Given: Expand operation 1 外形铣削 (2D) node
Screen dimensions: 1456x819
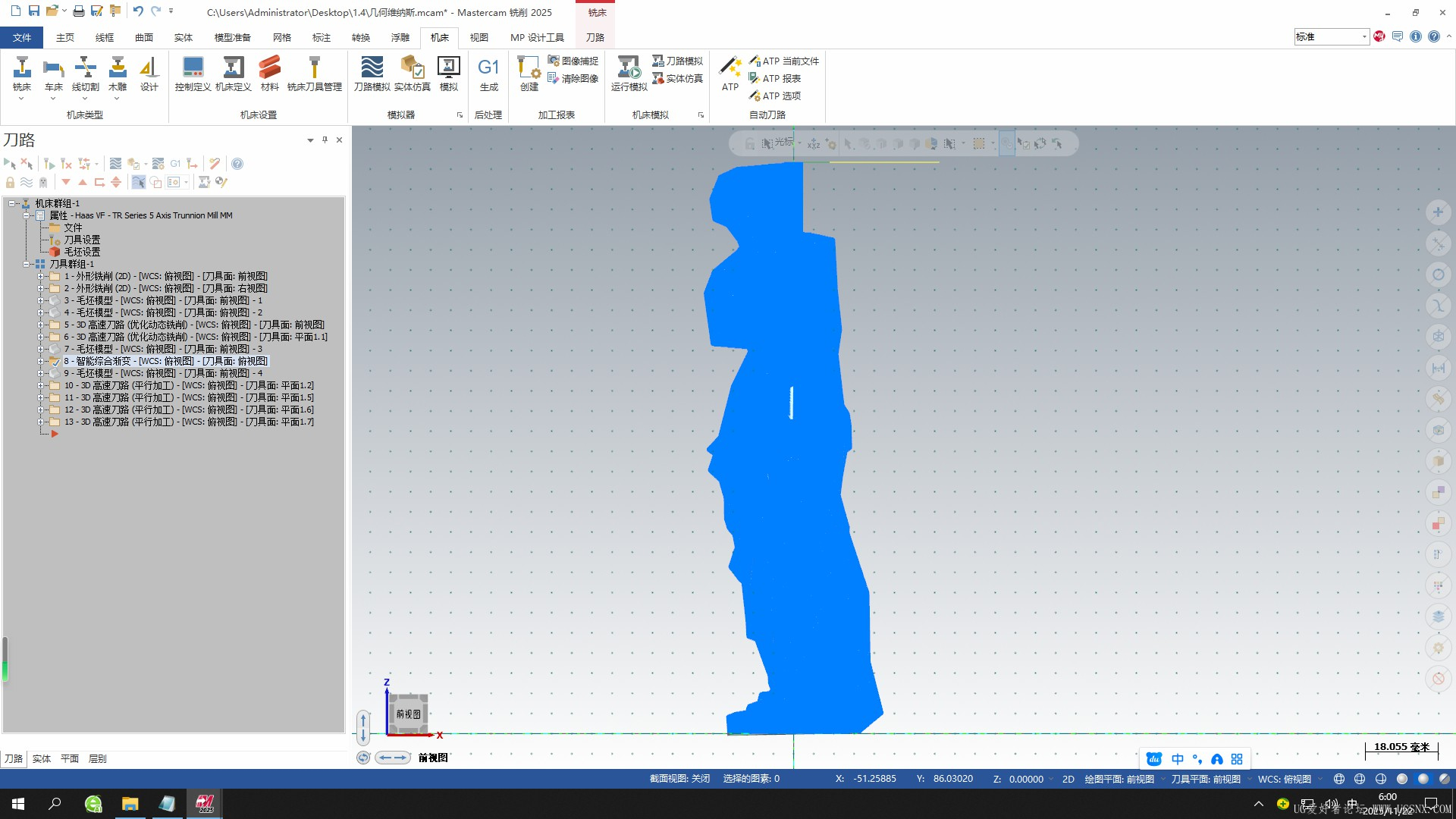Looking at the screenshot, I should click(x=41, y=277).
